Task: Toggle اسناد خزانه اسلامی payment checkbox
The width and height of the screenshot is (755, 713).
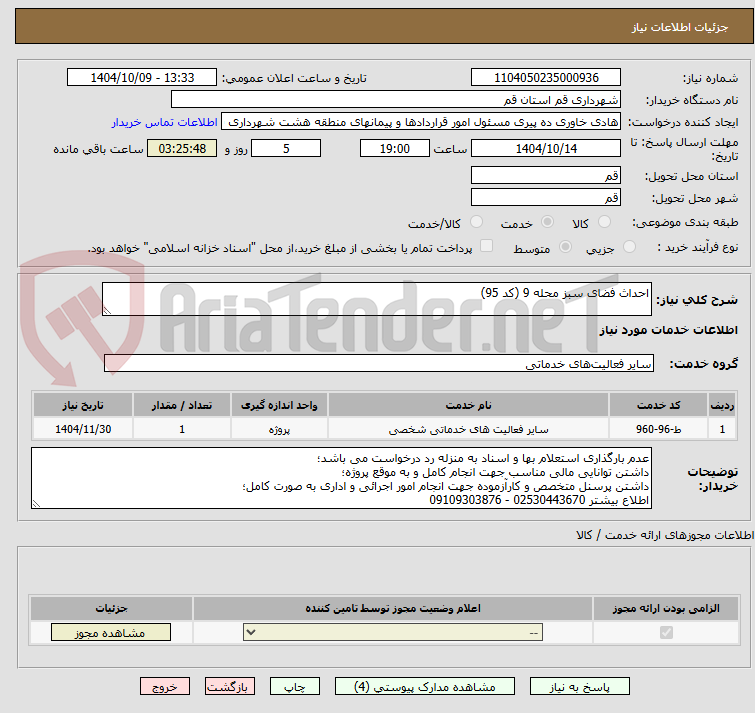Action: (x=487, y=246)
